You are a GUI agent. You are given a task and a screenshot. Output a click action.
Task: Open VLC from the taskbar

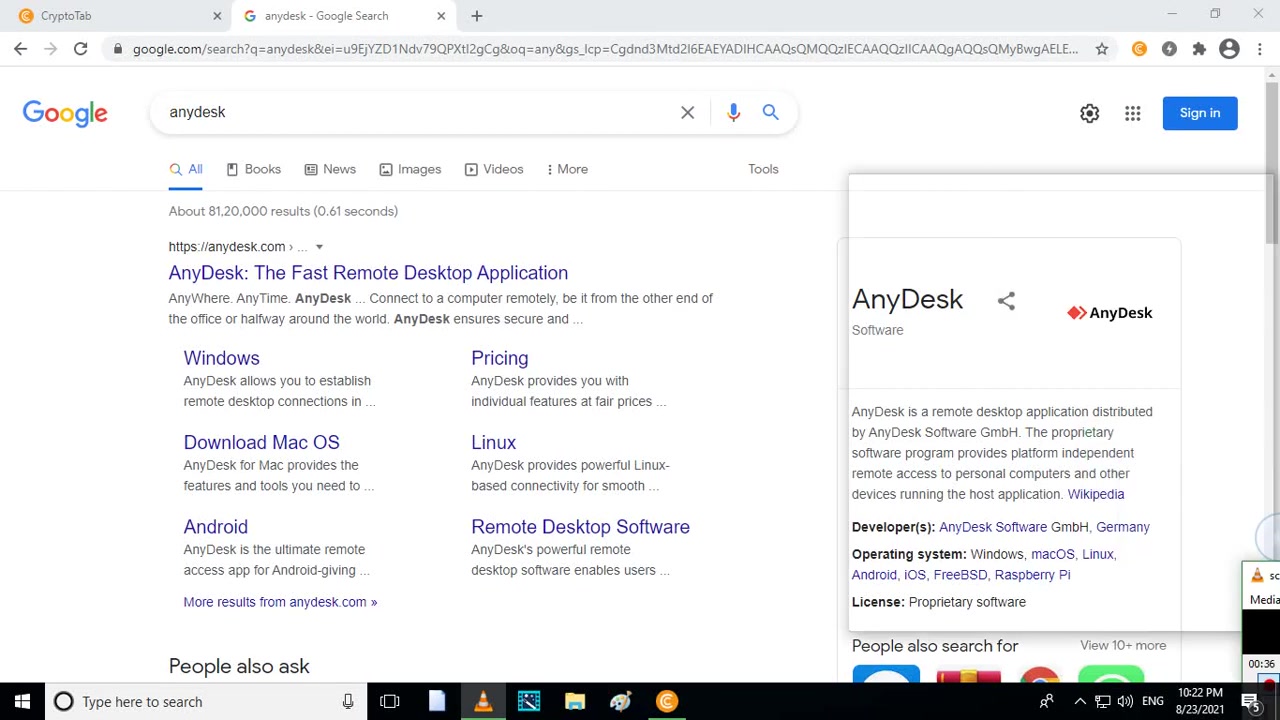pos(483,701)
